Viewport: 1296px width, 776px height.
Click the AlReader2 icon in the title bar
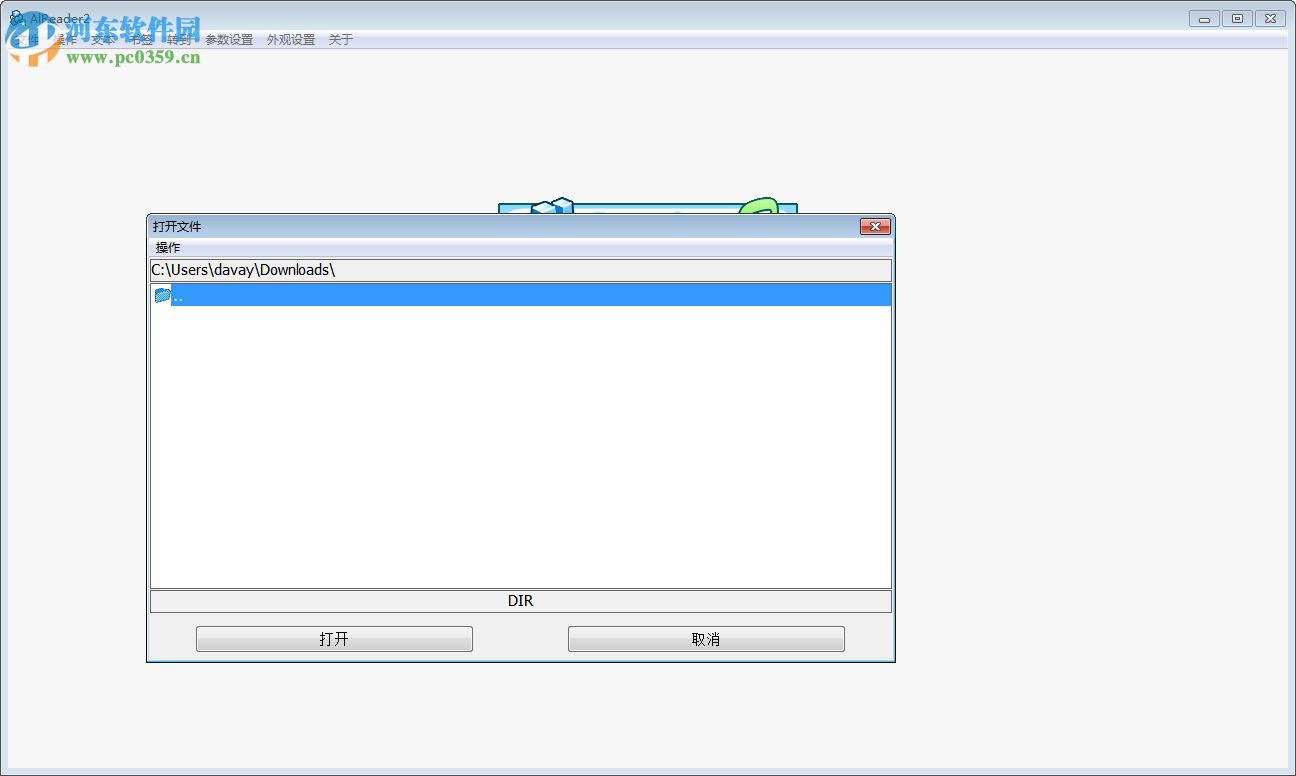pyautogui.click(x=18, y=18)
